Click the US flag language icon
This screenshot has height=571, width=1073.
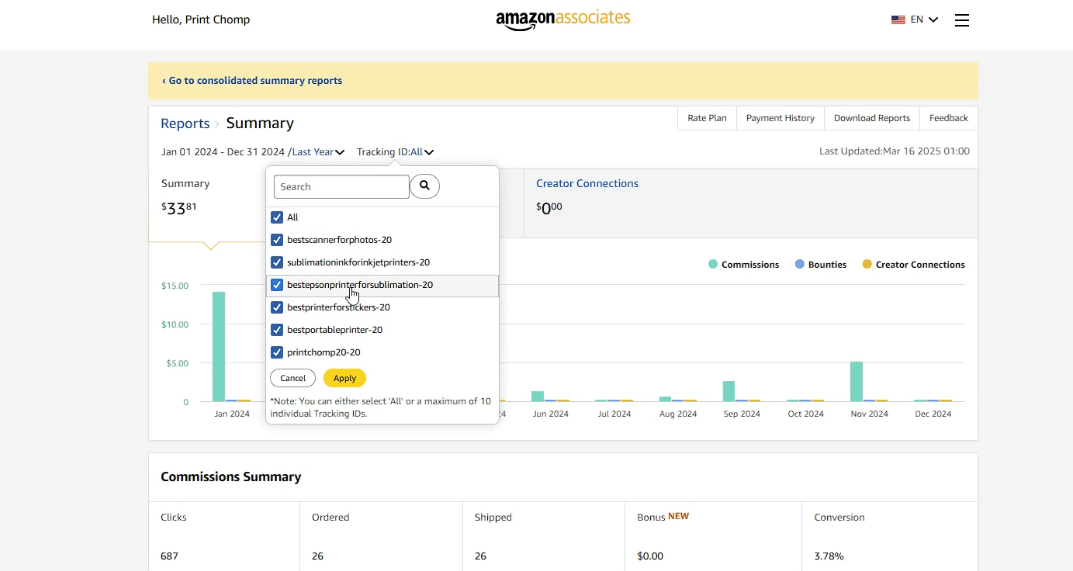pos(898,20)
